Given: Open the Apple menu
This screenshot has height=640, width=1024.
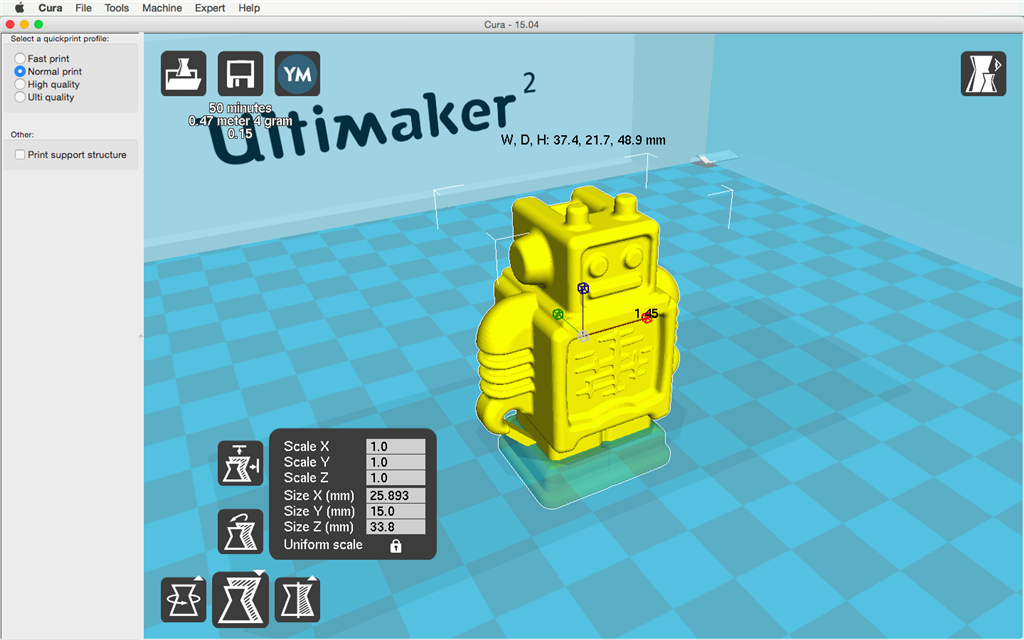Looking at the screenshot, I should click(x=20, y=8).
